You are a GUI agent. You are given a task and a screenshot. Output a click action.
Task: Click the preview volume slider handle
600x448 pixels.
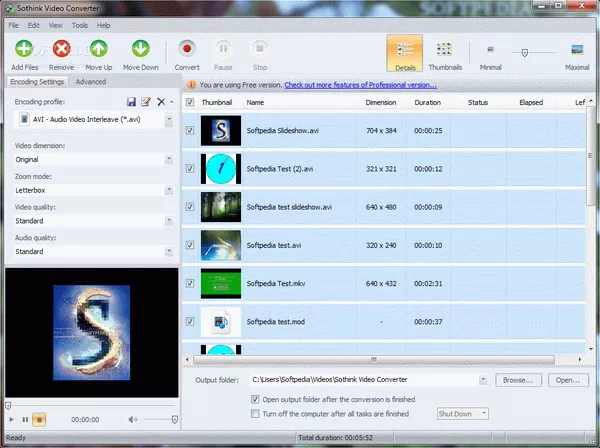pyautogui.click(x=175, y=420)
